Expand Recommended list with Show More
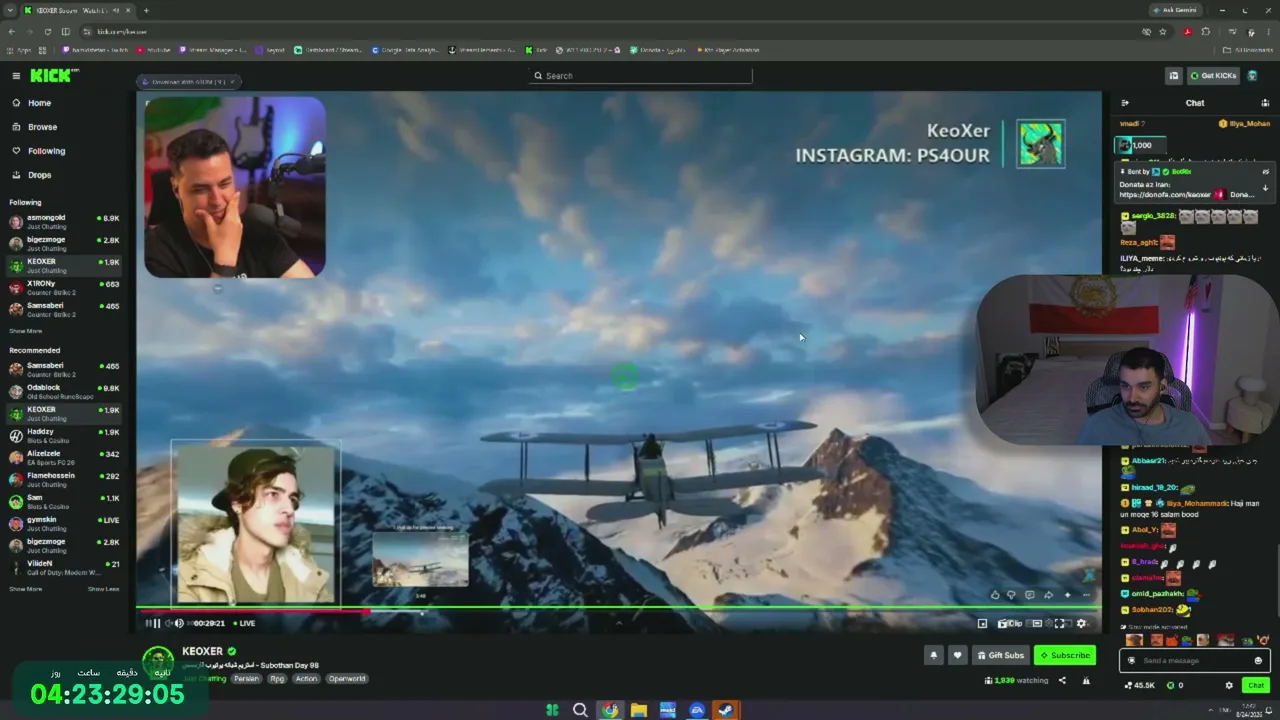The height and width of the screenshot is (720, 1280). [26, 589]
